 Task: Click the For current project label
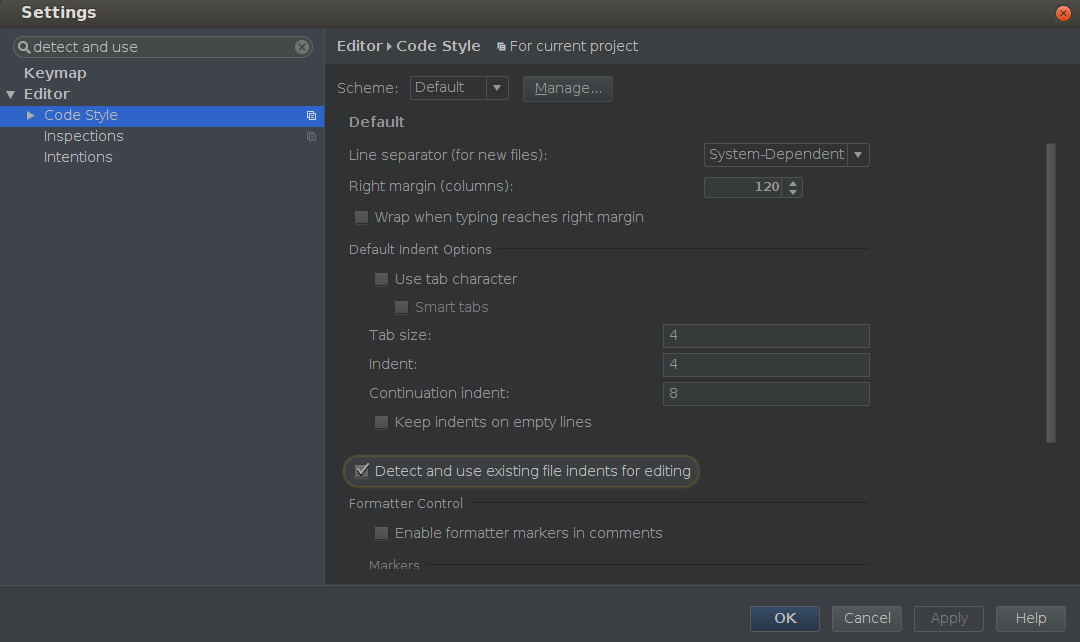click(574, 46)
